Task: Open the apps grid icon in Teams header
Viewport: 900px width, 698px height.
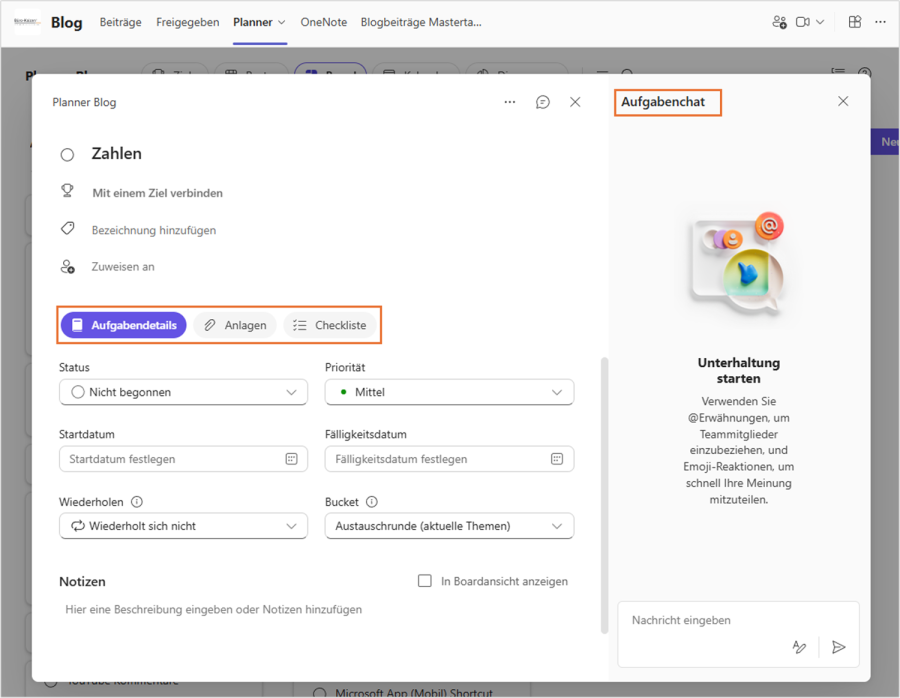Action: pyautogui.click(x=854, y=21)
